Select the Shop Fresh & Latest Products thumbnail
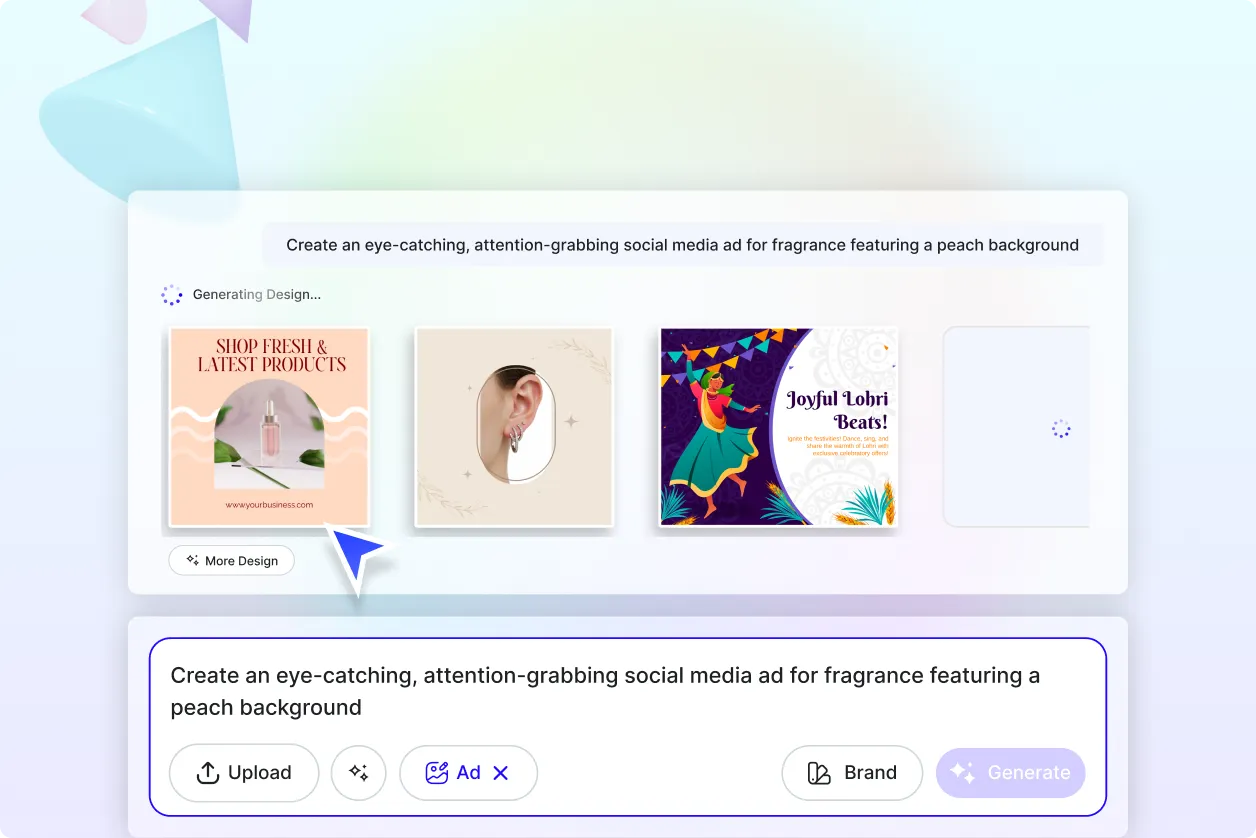Viewport: 1256px width, 838px height. click(x=268, y=427)
